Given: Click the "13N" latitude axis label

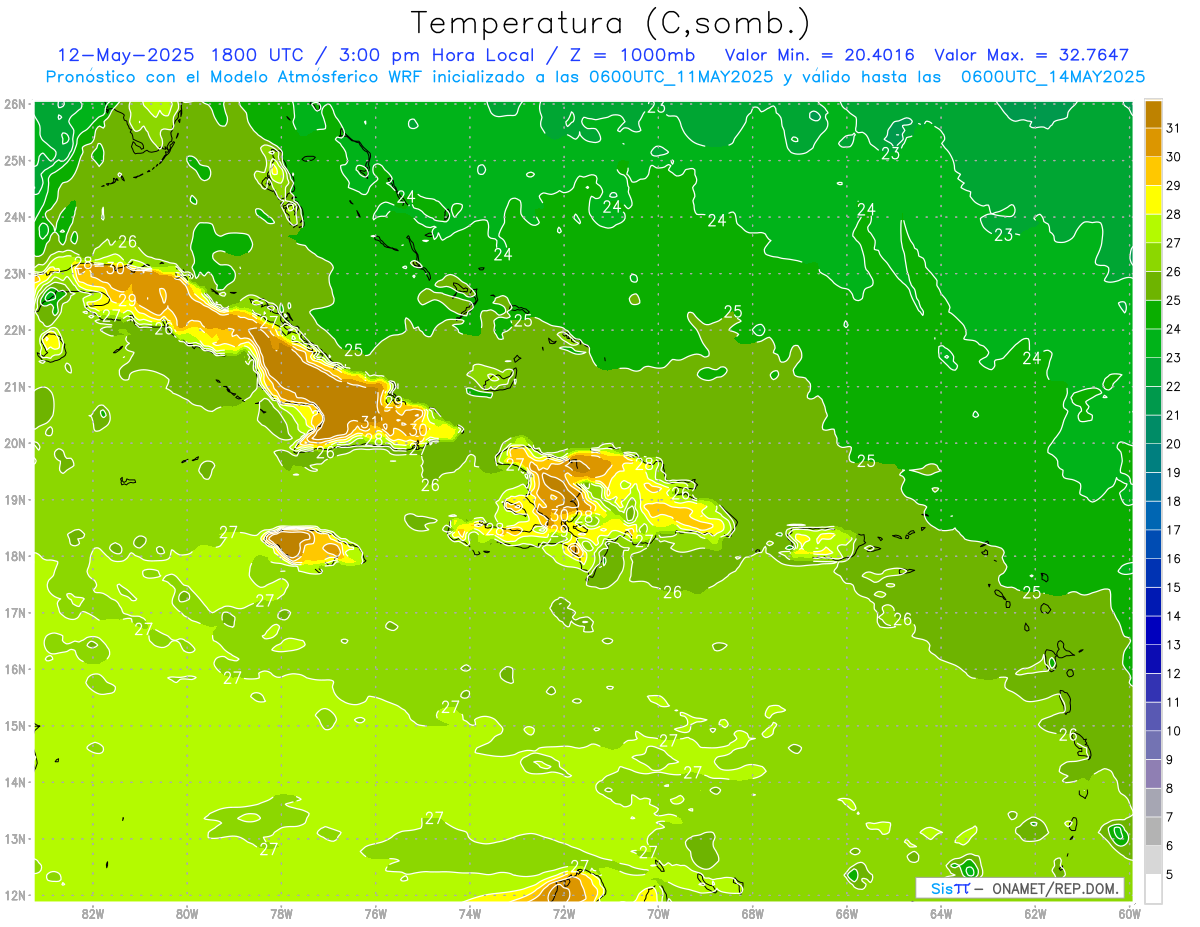Looking at the screenshot, I should click(x=15, y=838).
